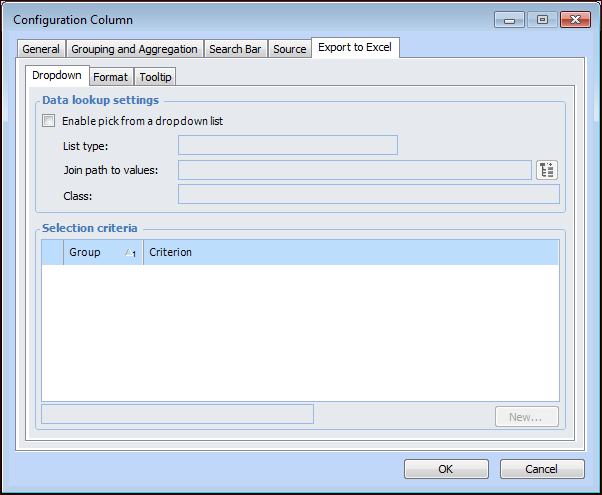Enable pick from a dropdown list
602x495 pixels.
[49, 121]
